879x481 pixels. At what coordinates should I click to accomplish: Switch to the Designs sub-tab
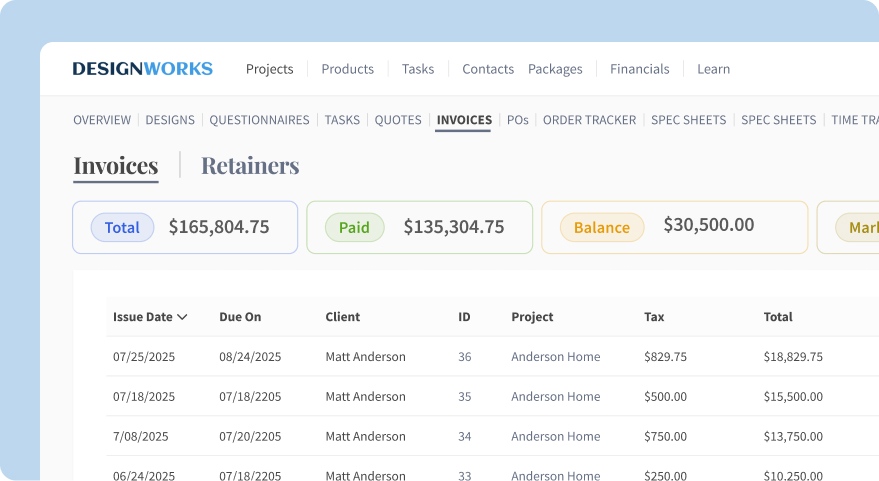coord(170,120)
